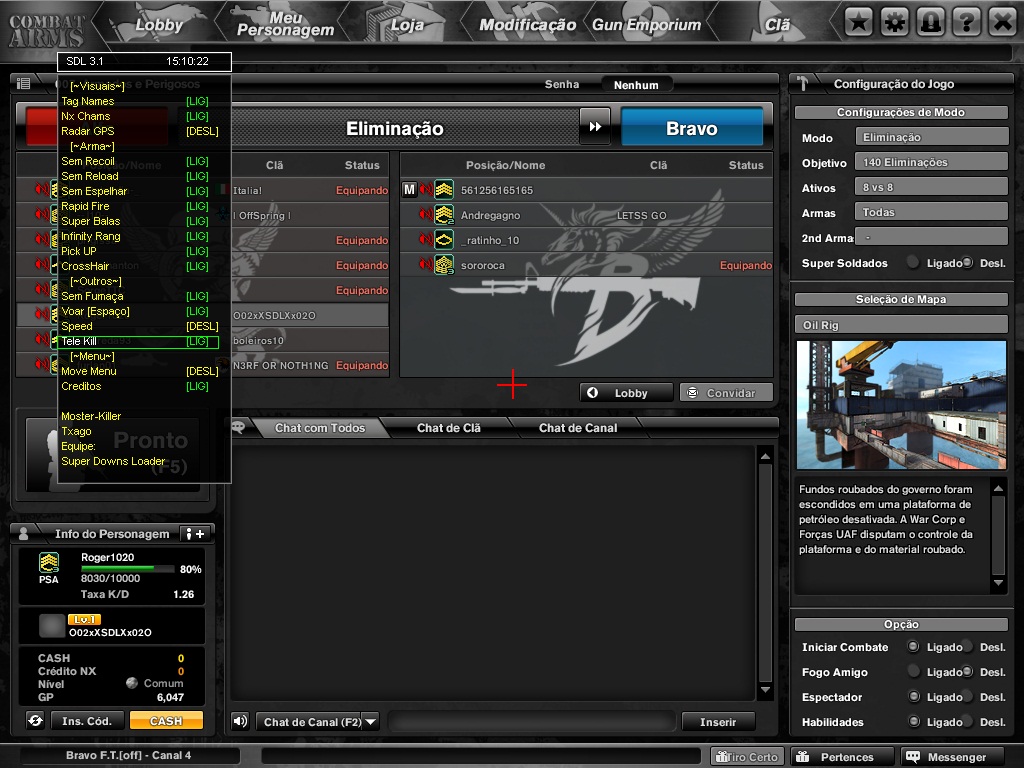Set Super Soldados to Ligado
This screenshot has height=768, width=1024.
tap(913, 263)
